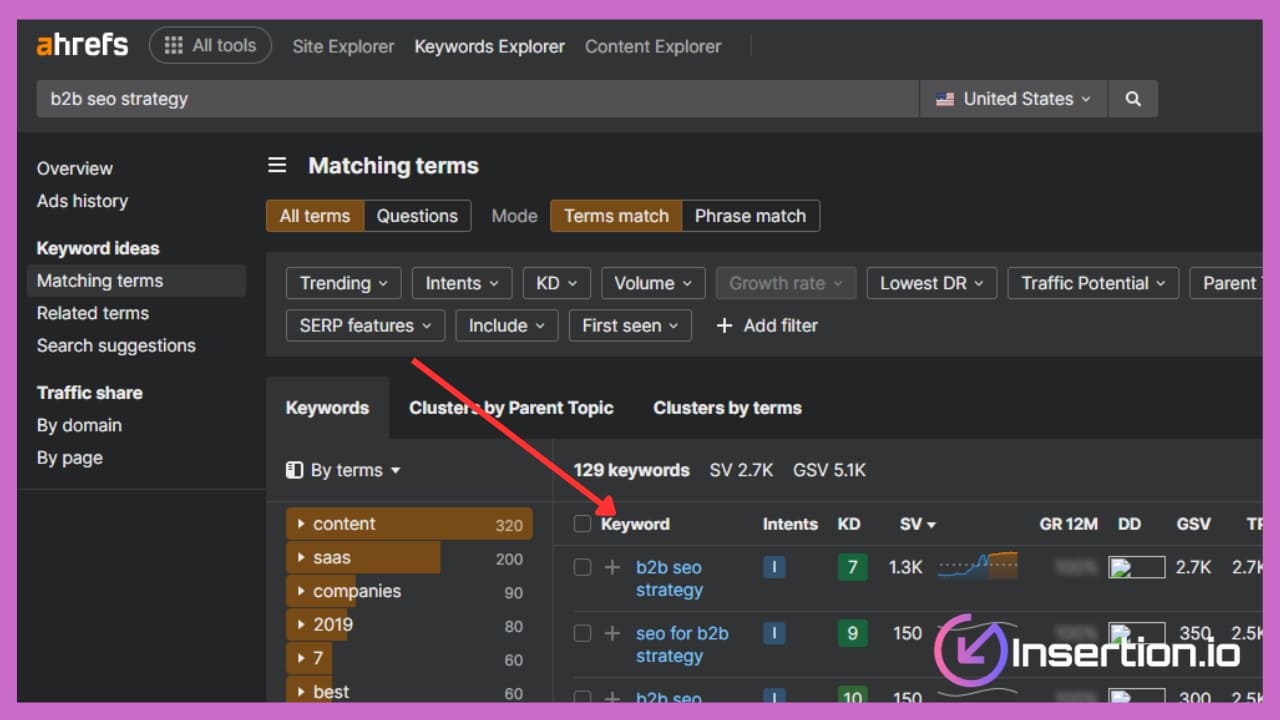Image resolution: width=1280 pixels, height=720 pixels.
Task: Click KD badge 7
Action: pos(852,567)
